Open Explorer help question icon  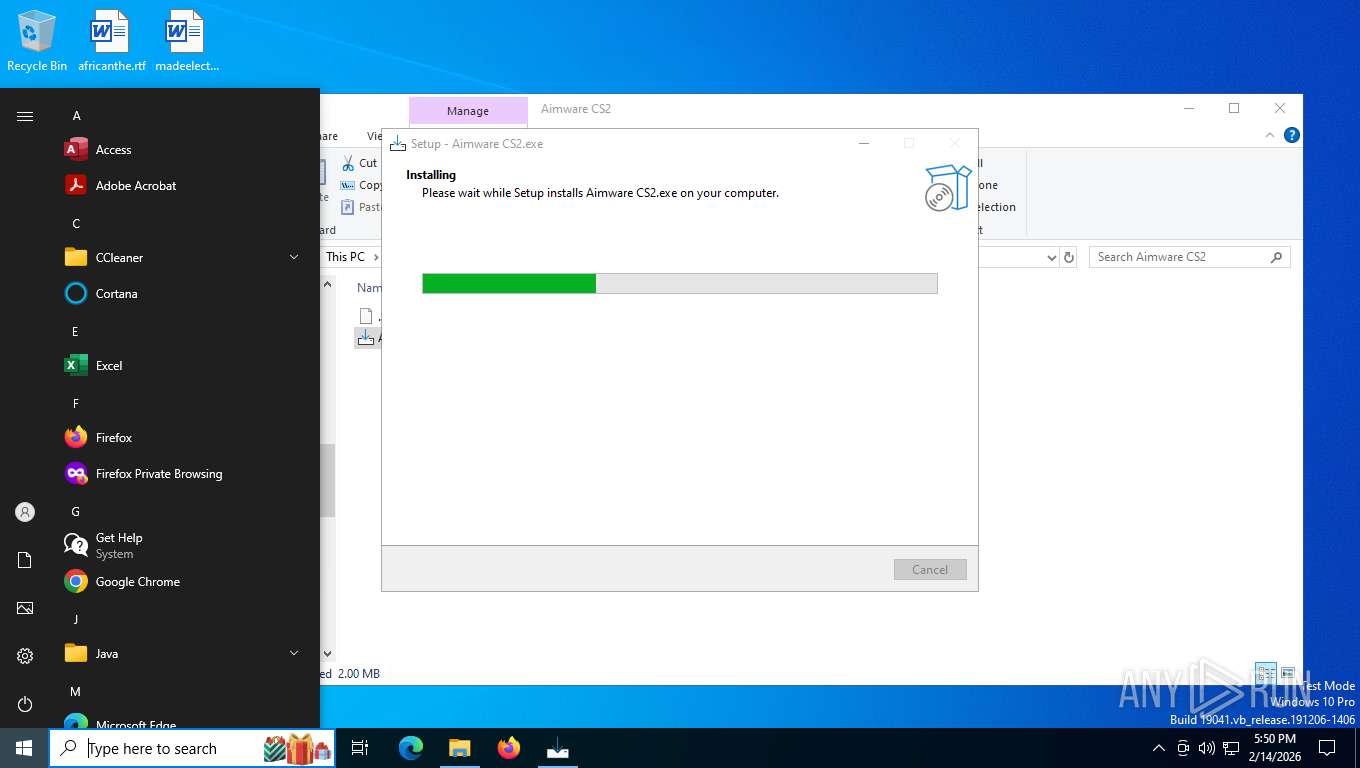pos(1292,135)
